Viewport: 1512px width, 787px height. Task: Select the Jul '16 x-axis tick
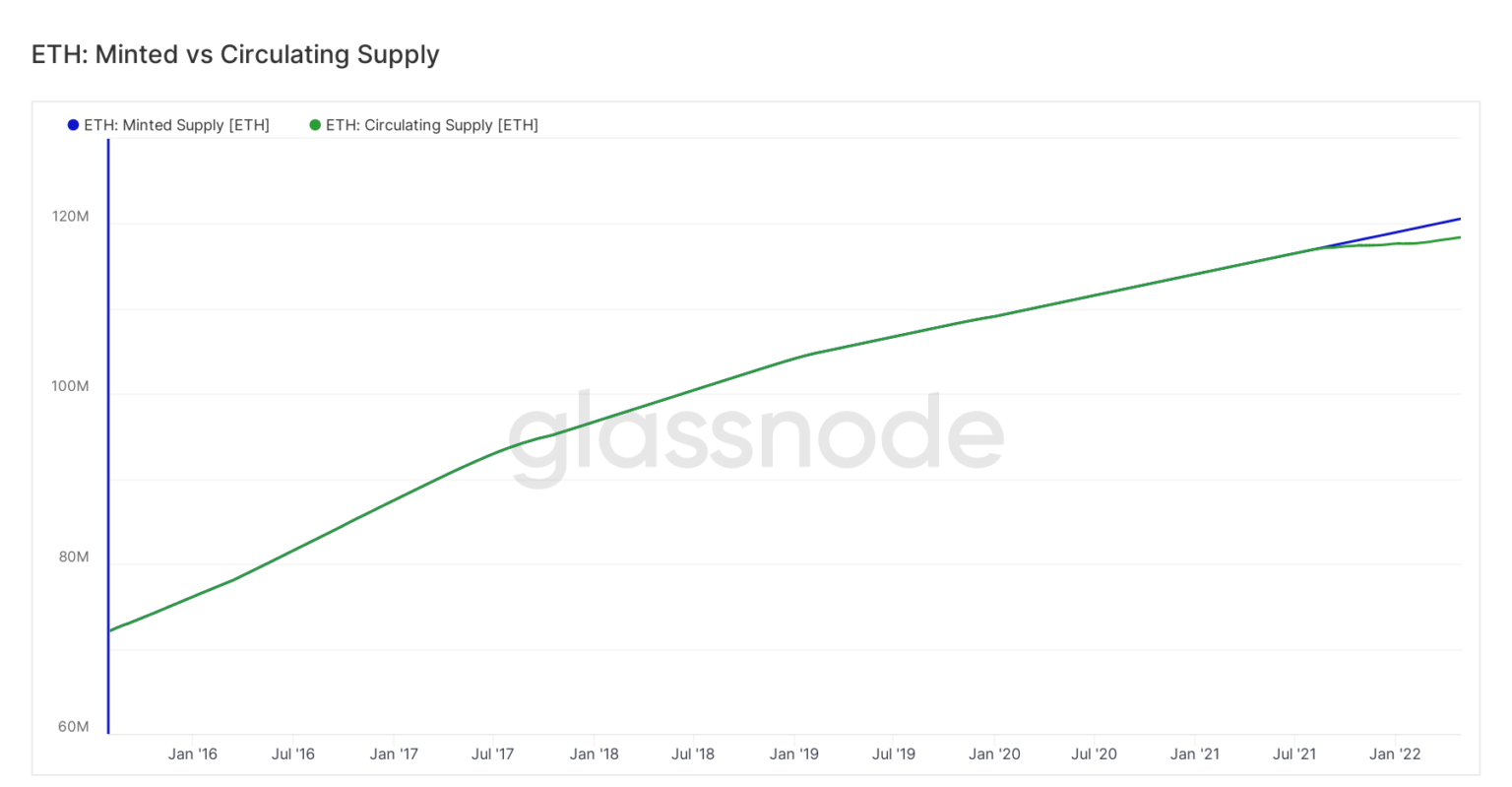[x=293, y=754]
